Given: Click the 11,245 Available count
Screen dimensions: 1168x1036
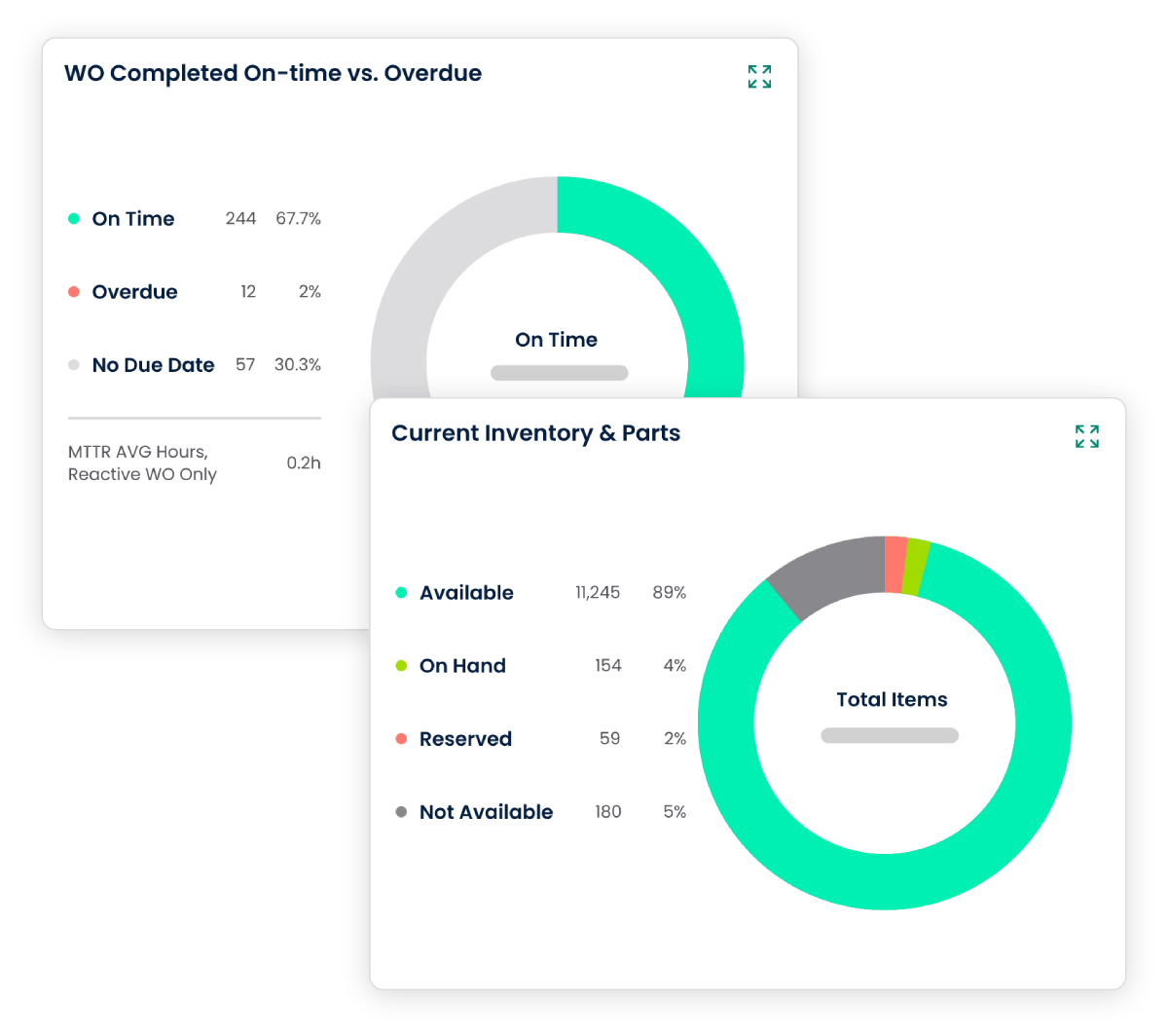Looking at the screenshot, I should point(597,592).
